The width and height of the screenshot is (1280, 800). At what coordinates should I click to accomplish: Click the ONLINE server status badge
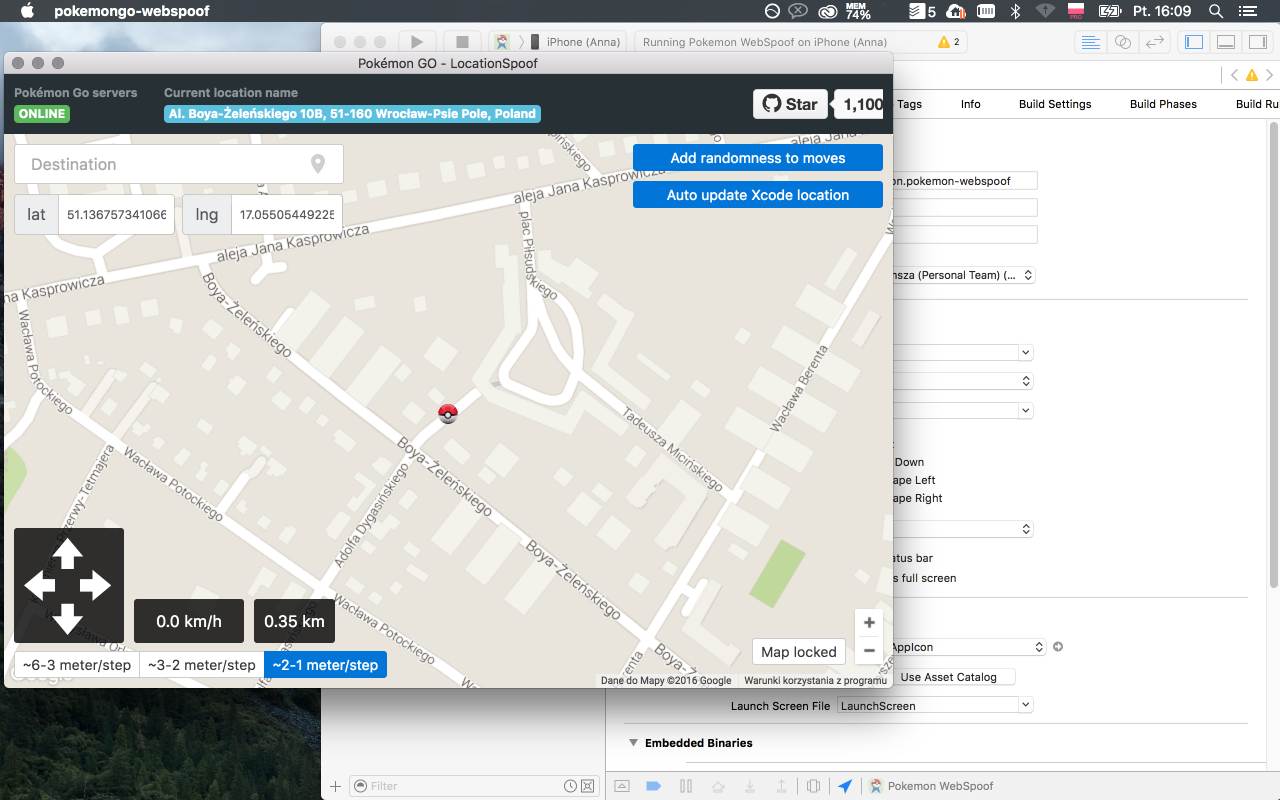(x=42, y=114)
